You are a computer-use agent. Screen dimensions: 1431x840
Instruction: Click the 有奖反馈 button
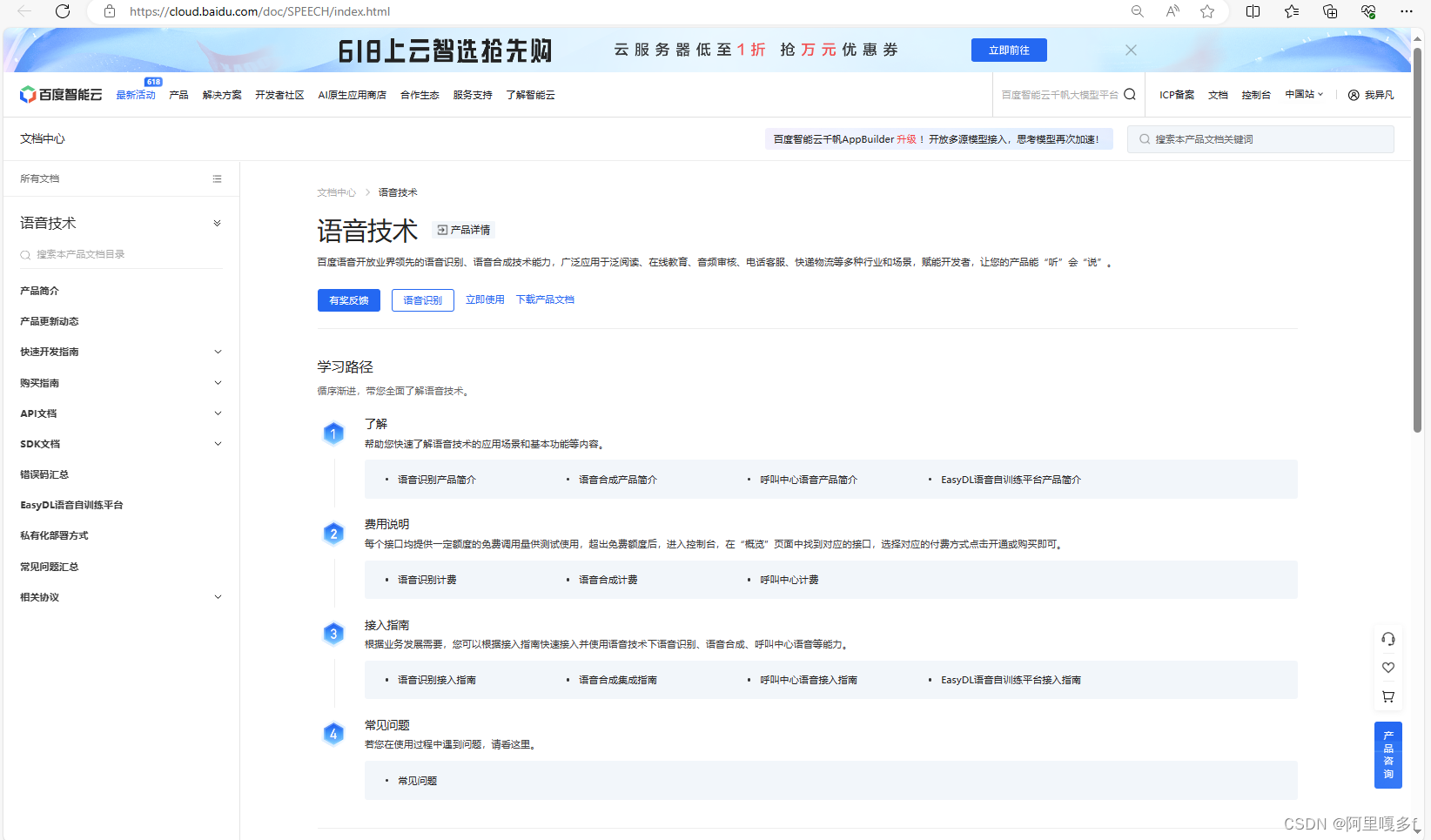[349, 300]
